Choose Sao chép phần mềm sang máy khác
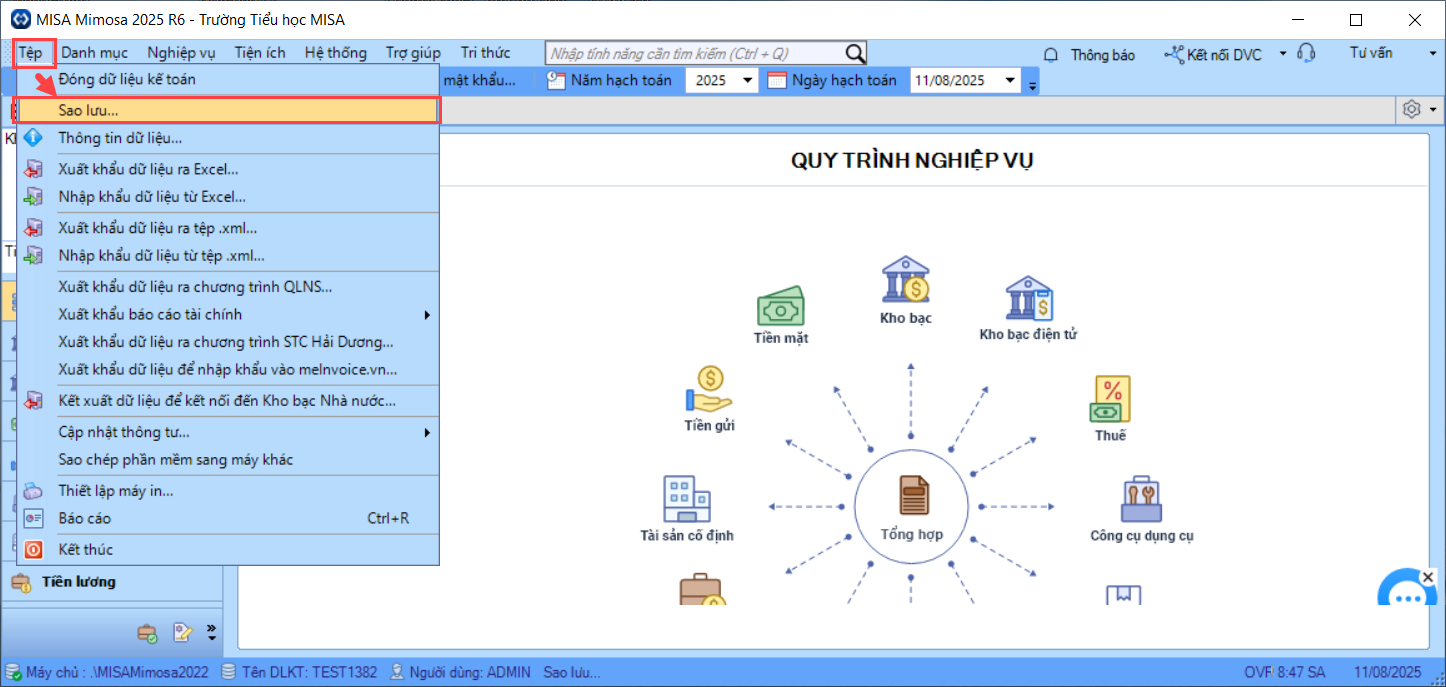The height and width of the screenshot is (687, 1446). click(228, 460)
